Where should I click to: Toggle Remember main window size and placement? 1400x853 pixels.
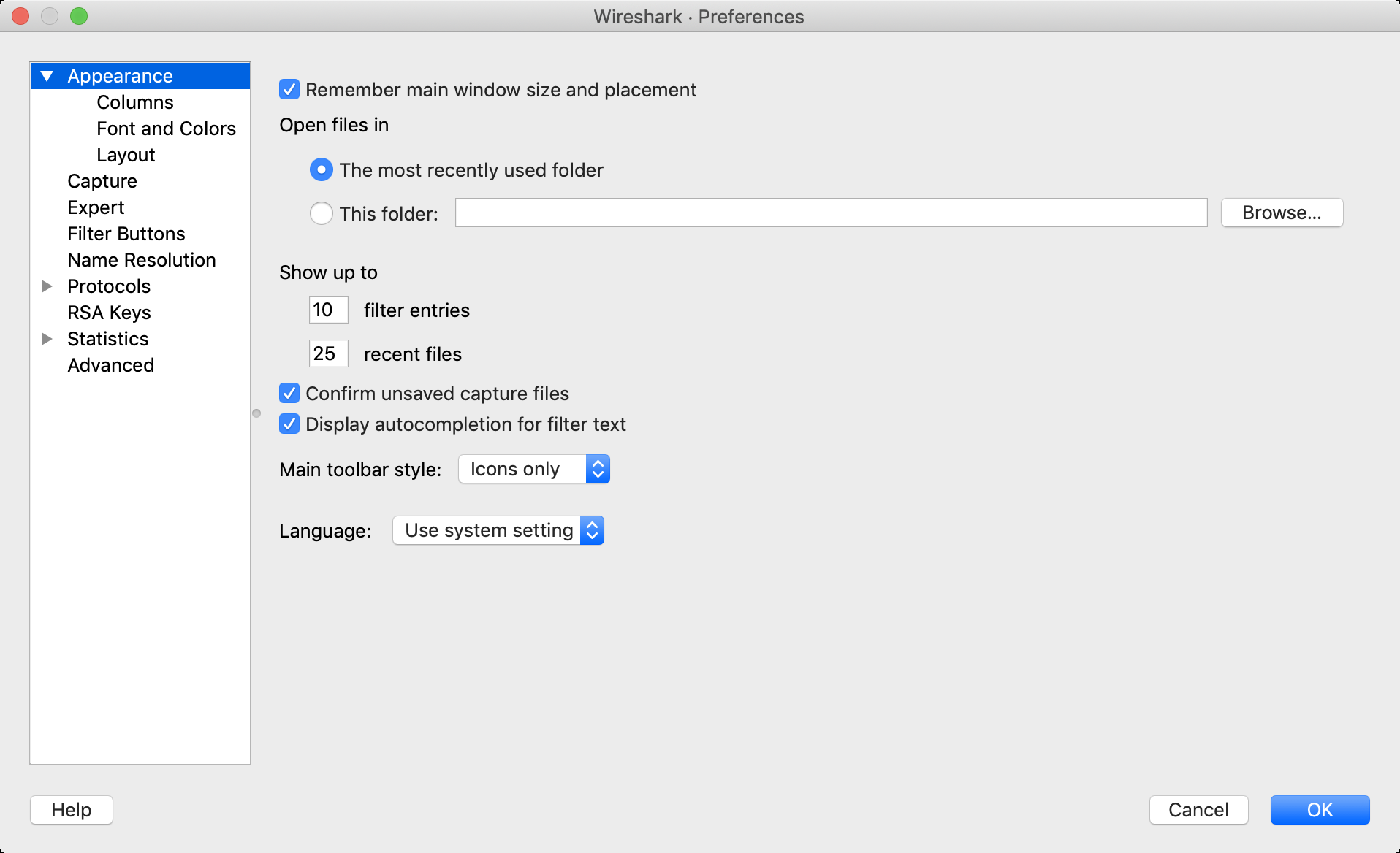(x=289, y=90)
